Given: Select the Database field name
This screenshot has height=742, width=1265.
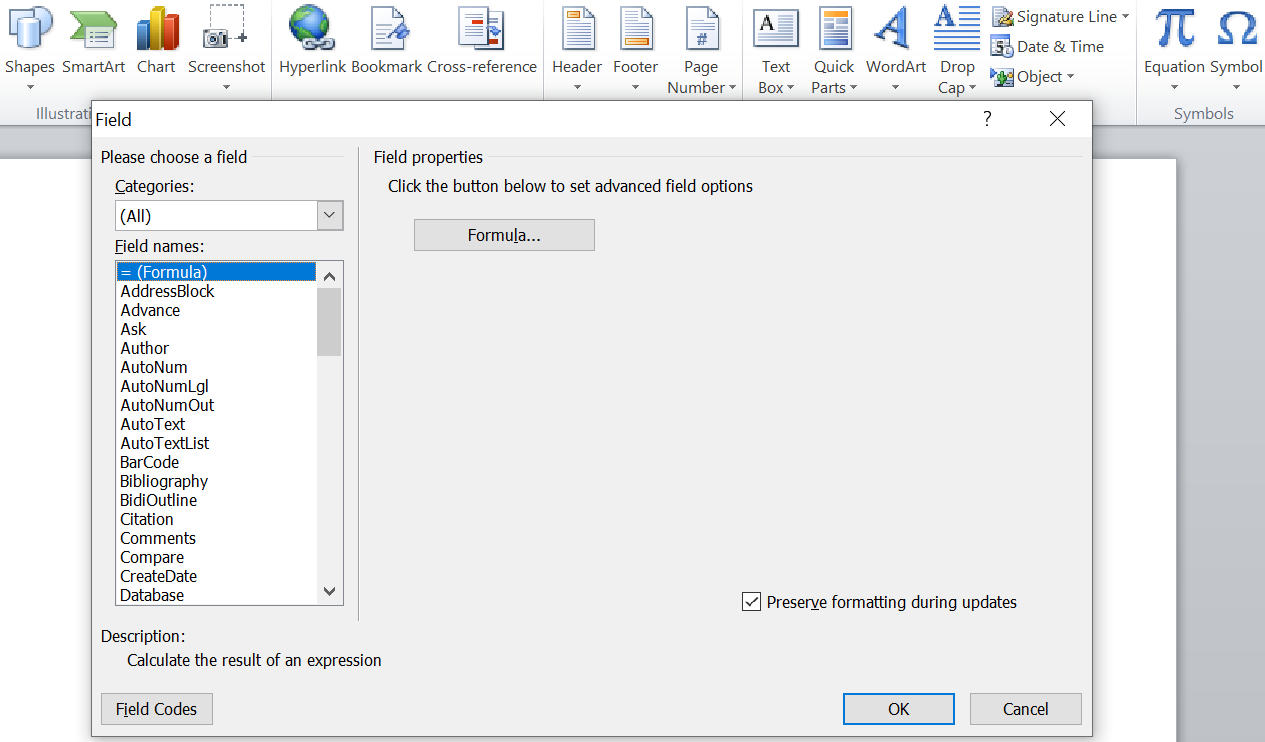Looking at the screenshot, I should [216, 595].
